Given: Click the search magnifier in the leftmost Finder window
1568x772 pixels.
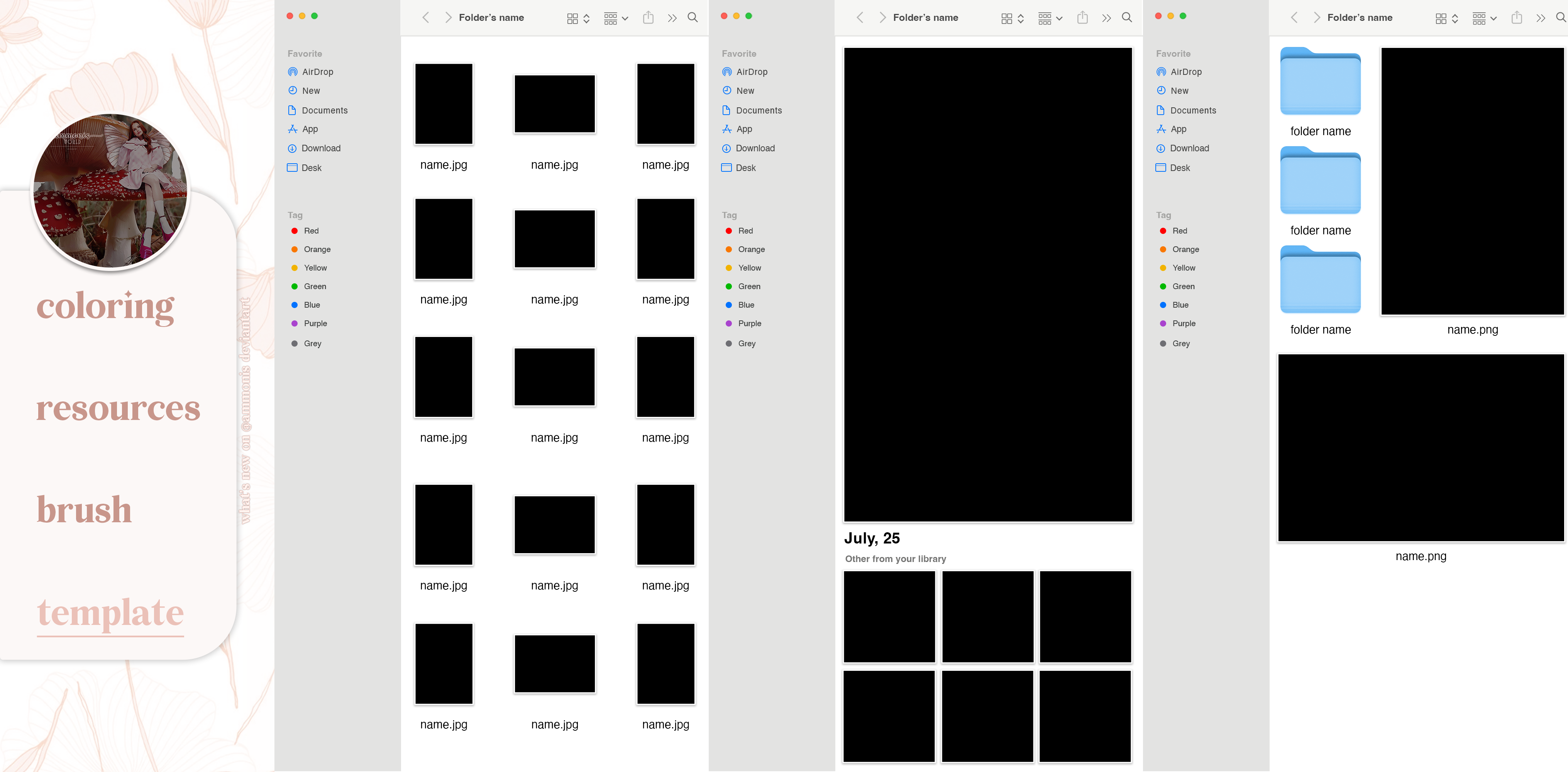Looking at the screenshot, I should point(692,18).
